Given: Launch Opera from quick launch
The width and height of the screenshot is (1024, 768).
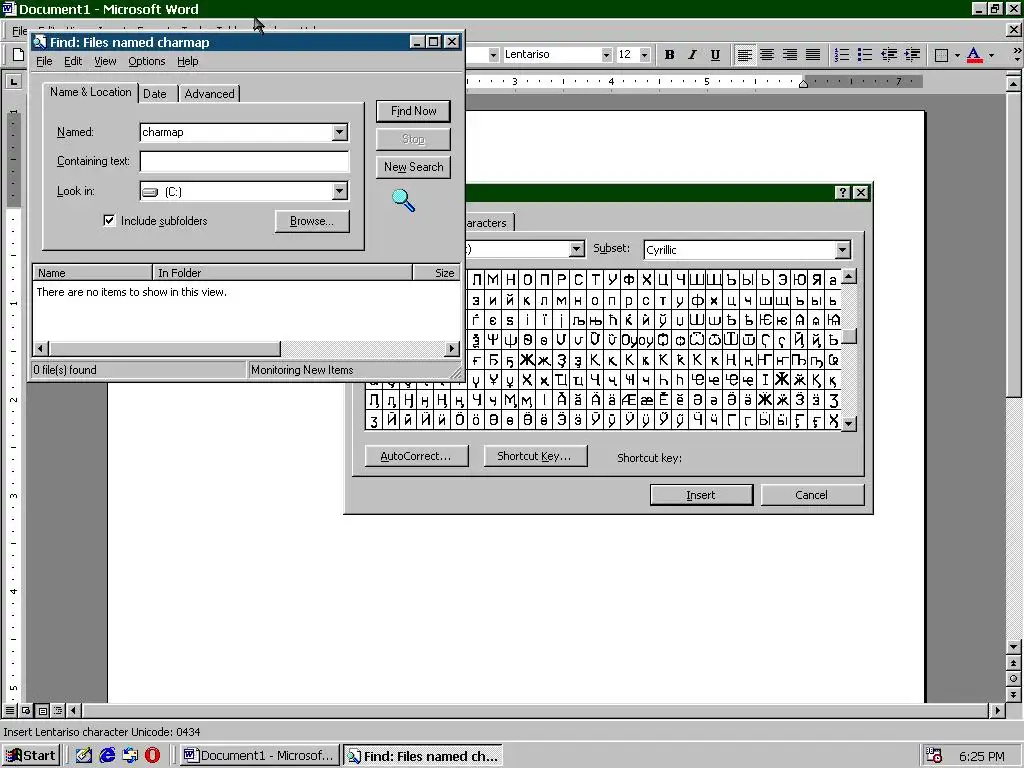Looking at the screenshot, I should 152,756.
